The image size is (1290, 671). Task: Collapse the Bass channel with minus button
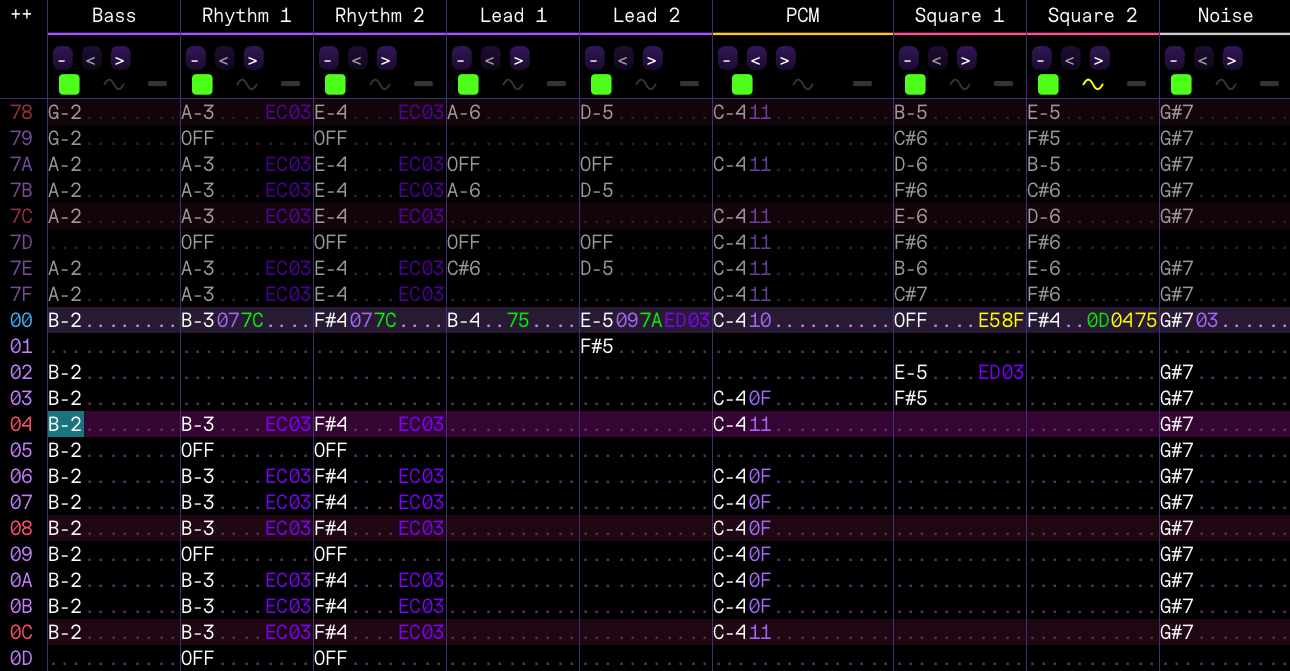click(63, 58)
